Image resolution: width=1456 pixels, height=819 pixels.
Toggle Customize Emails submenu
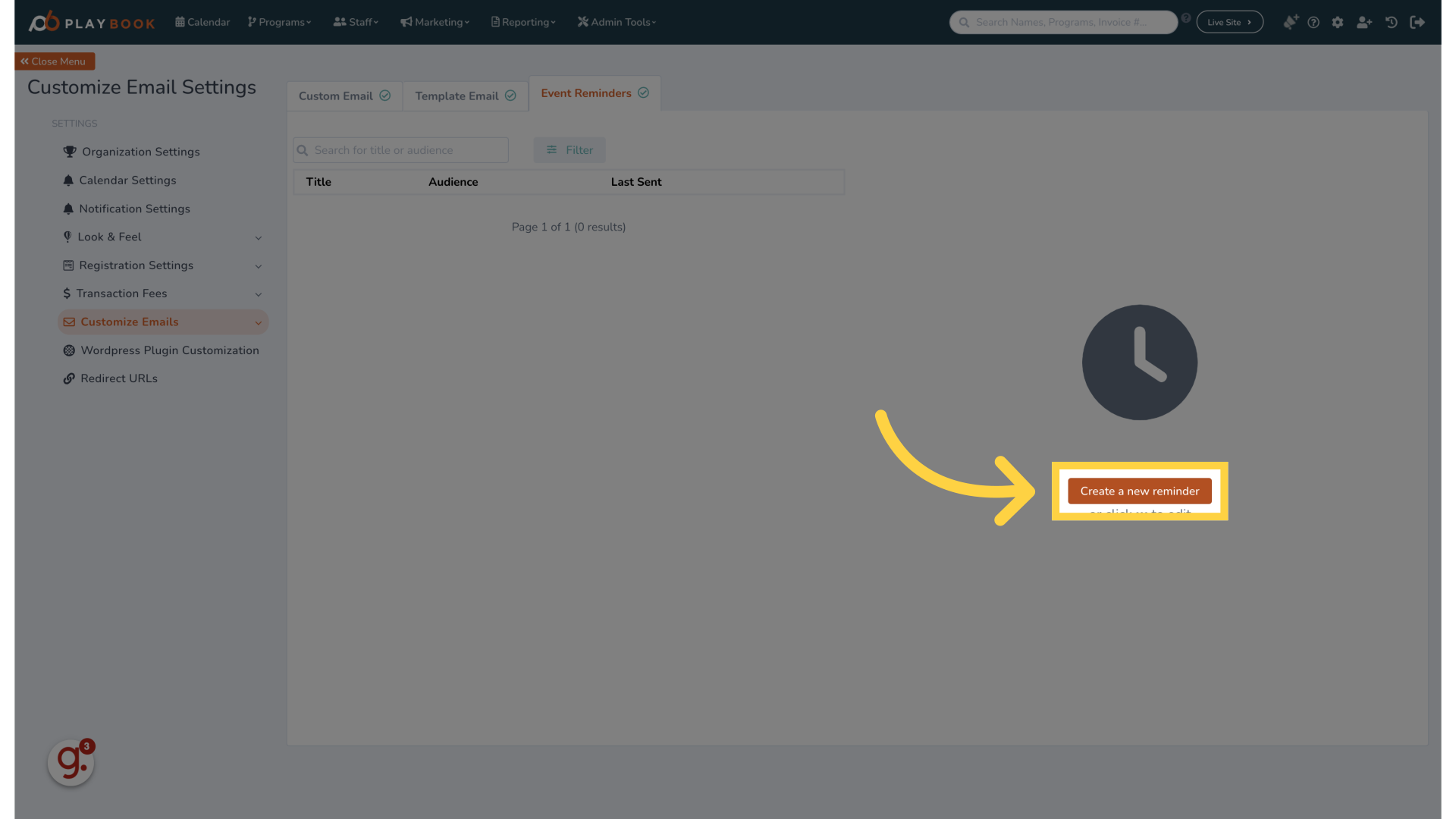258,322
